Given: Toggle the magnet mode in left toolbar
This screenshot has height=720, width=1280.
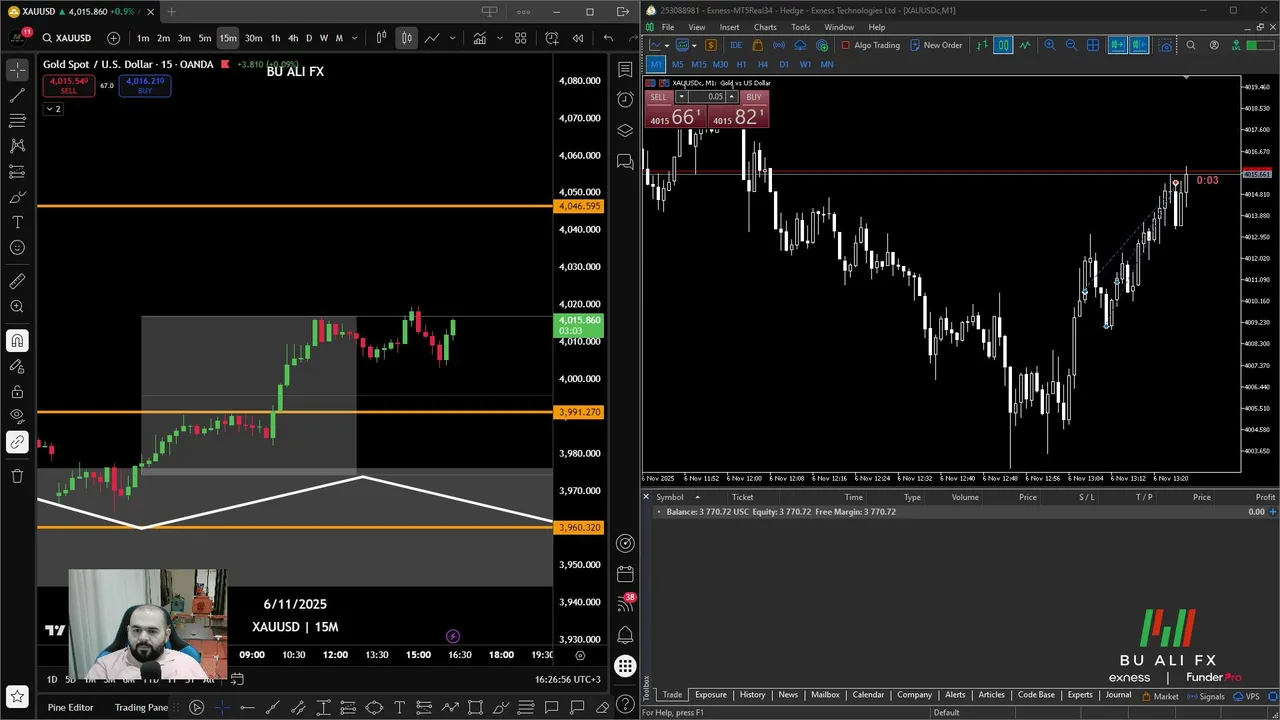Looking at the screenshot, I should click(x=17, y=341).
